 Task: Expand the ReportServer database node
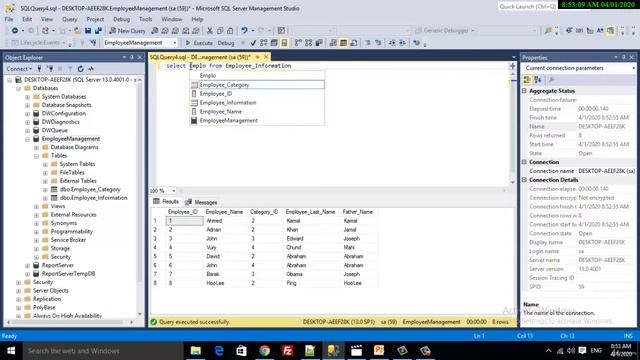coord(27,265)
